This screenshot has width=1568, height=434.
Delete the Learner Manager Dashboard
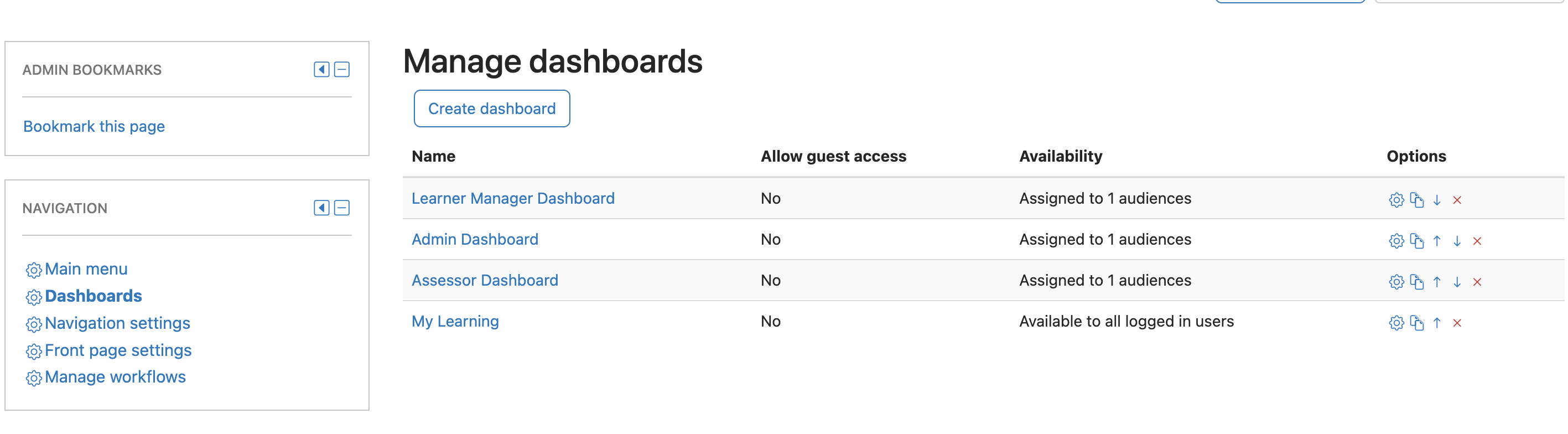(1457, 200)
